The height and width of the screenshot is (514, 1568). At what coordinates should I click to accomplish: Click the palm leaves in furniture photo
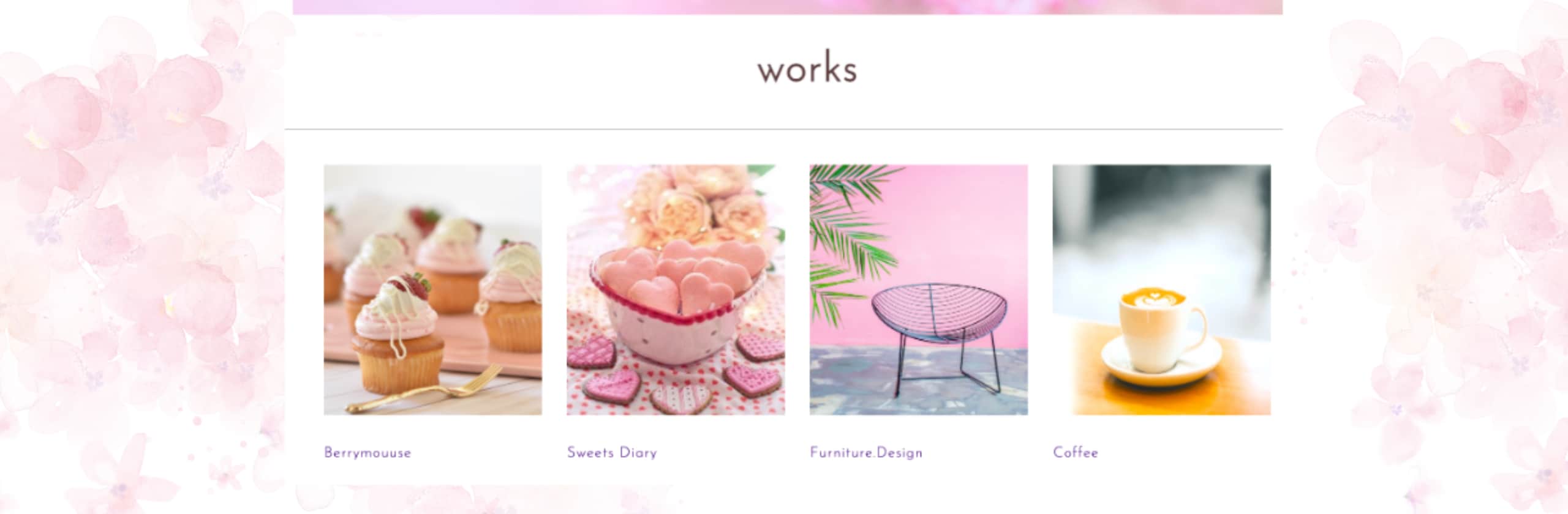(x=849, y=236)
